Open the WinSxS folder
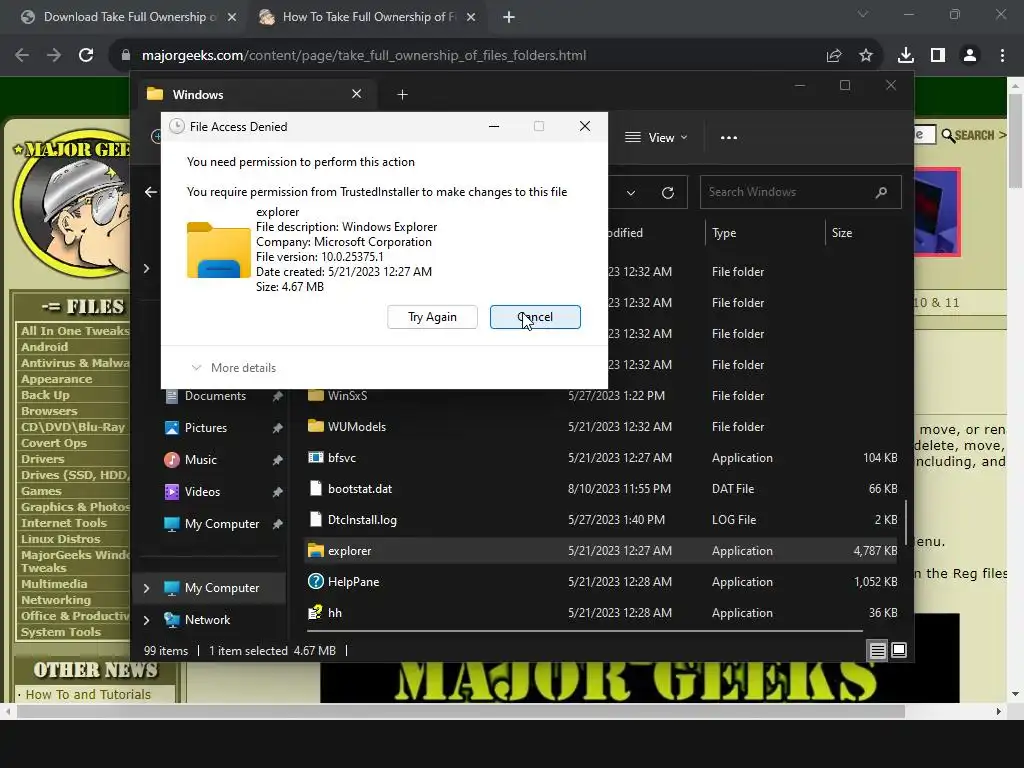This screenshot has width=1024, height=768. tap(601, 395)
